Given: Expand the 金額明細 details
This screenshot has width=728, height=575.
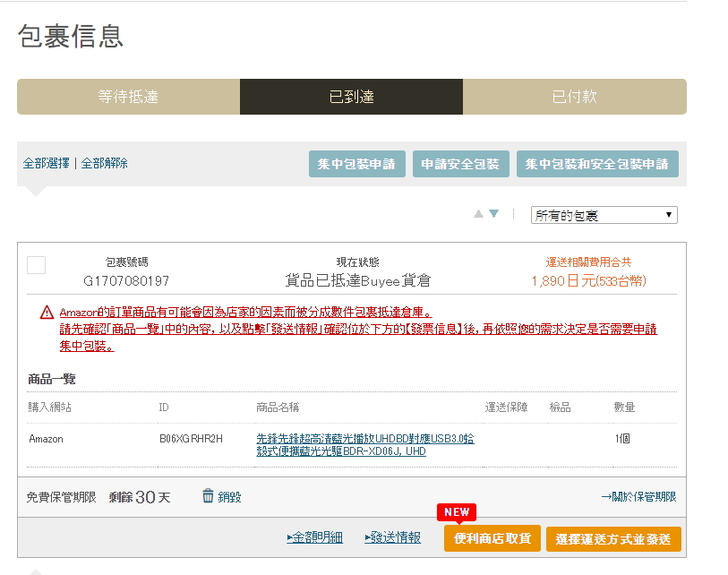Looking at the screenshot, I should pos(314,538).
